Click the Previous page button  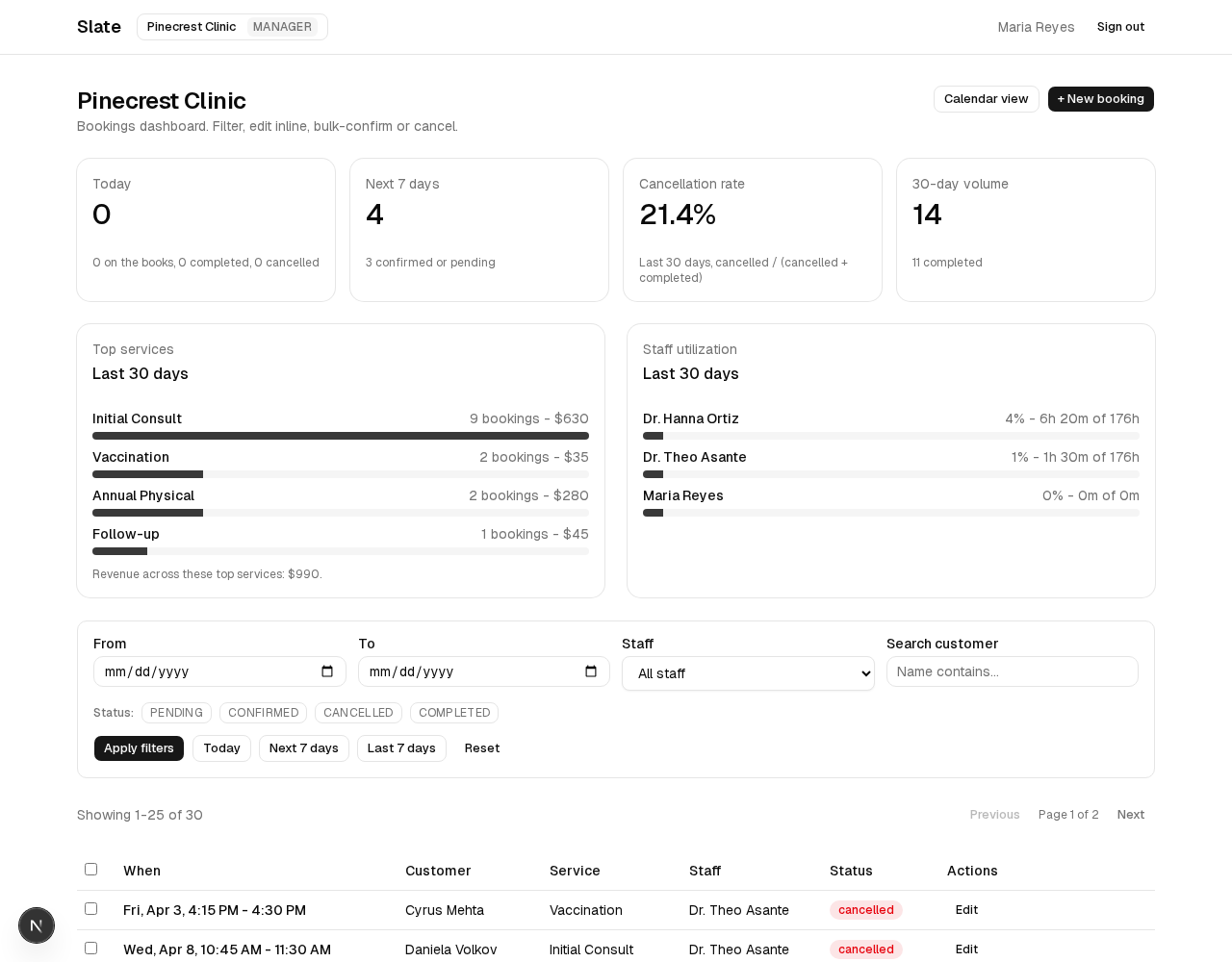click(x=994, y=815)
